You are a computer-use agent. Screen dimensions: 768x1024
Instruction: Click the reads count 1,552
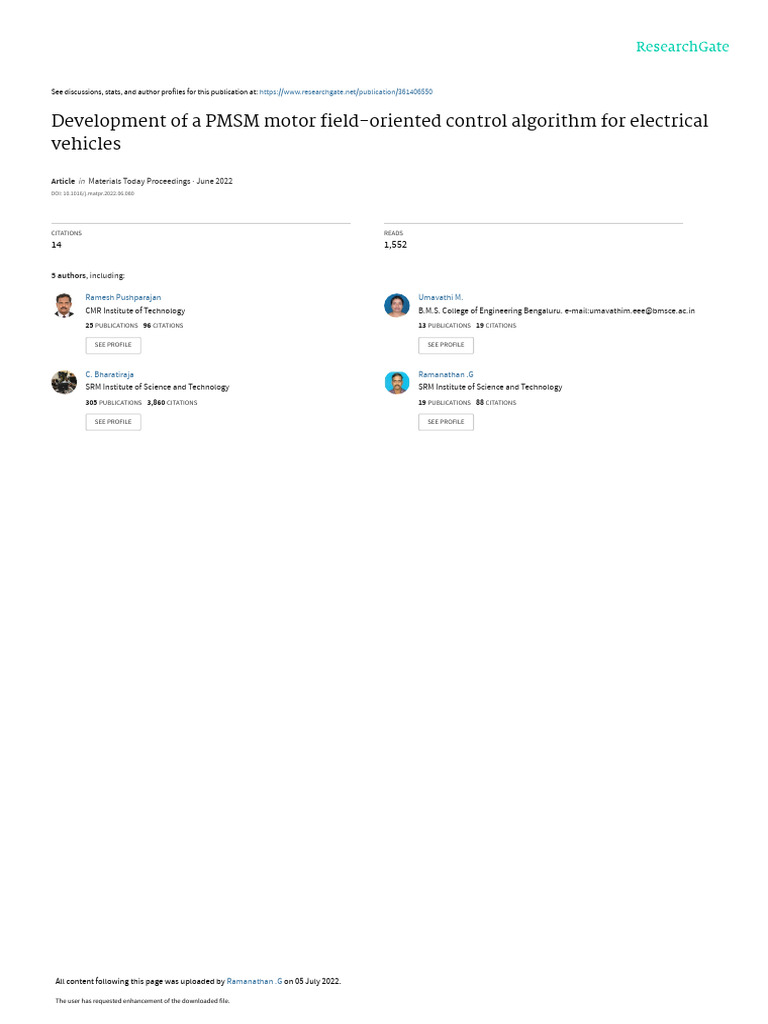[395, 245]
